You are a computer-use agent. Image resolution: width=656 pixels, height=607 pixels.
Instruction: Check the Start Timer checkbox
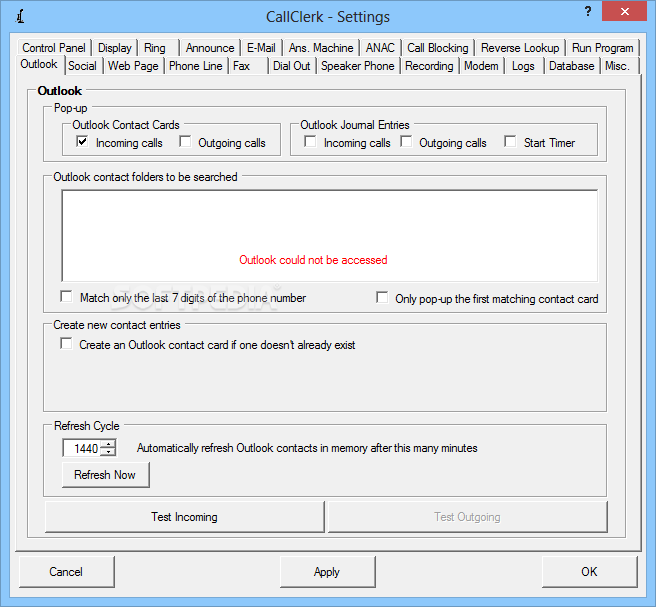(510, 141)
